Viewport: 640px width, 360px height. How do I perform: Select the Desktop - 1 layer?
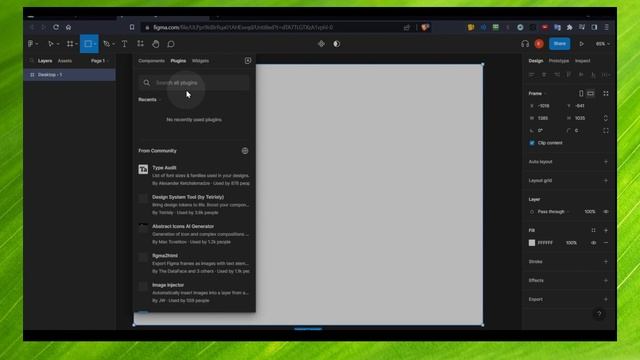click(x=70, y=75)
